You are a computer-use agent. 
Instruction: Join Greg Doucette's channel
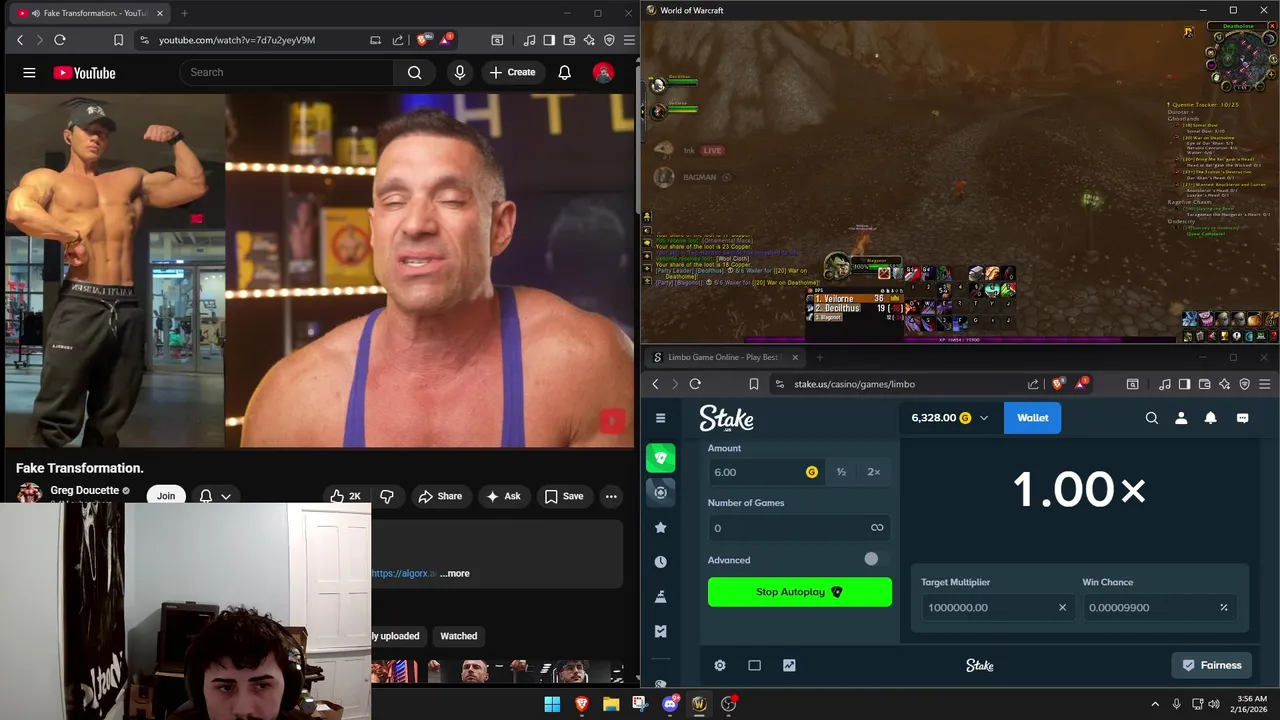pos(166,496)
